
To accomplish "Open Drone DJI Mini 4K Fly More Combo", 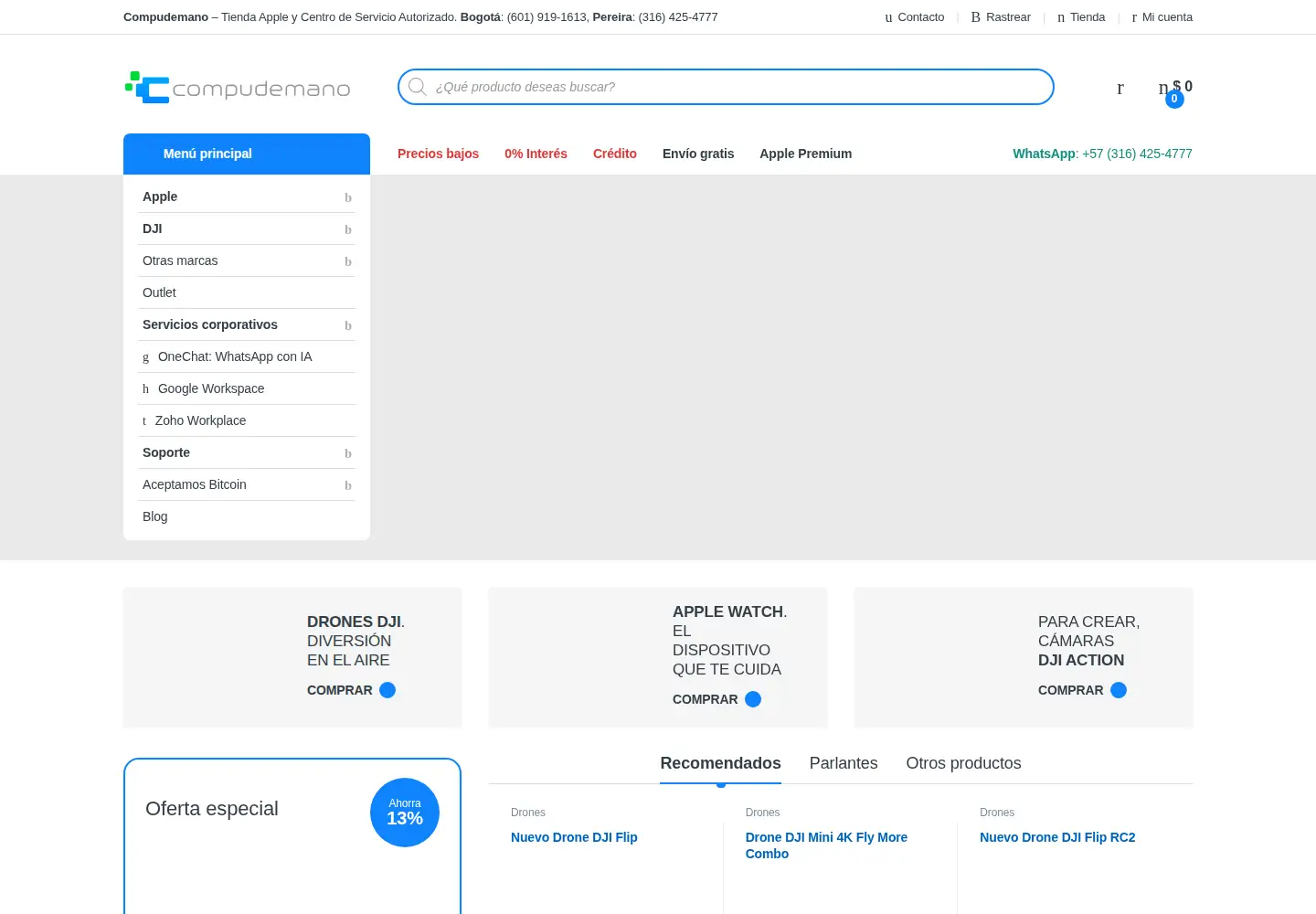I will pyautogui.click(x=826, y=845).
